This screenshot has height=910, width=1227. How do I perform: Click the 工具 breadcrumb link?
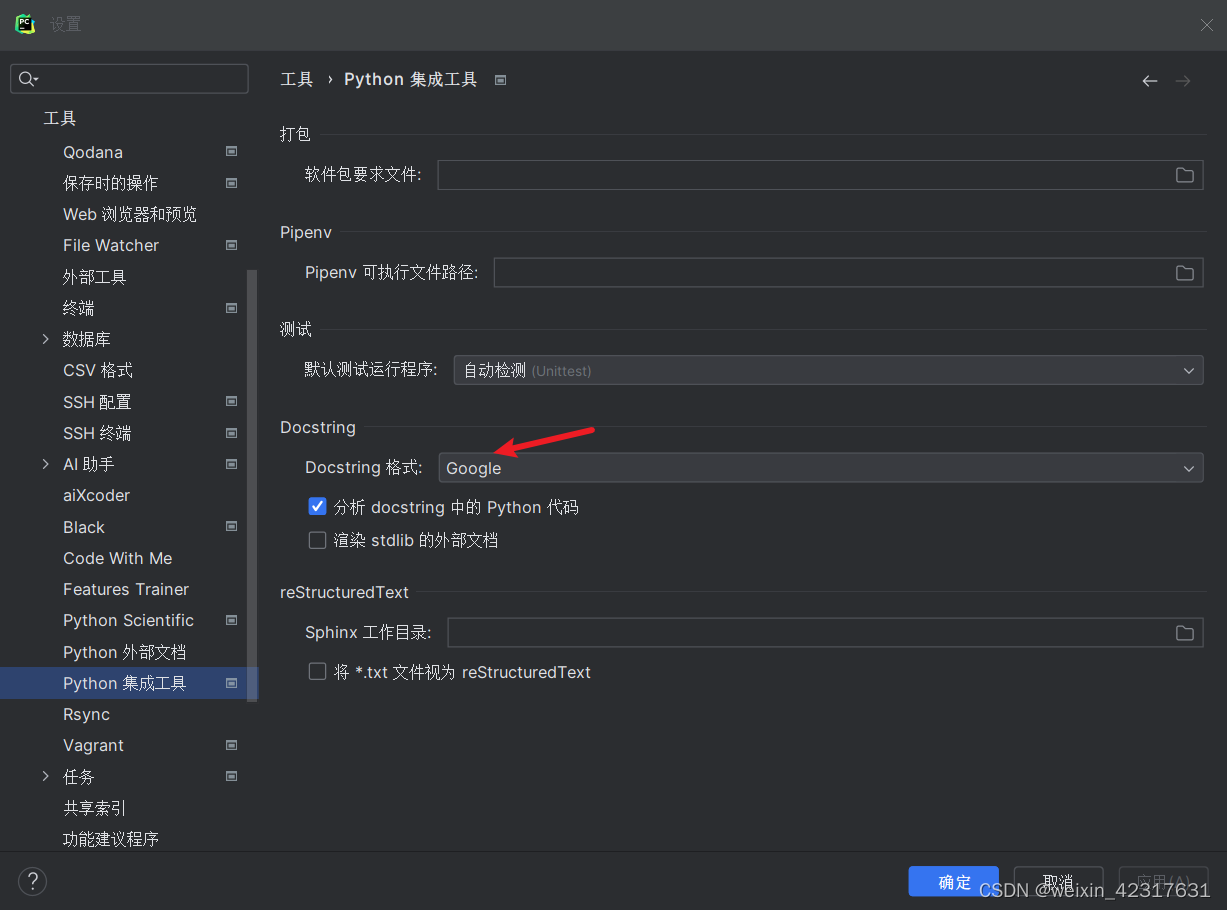(296, 79)
